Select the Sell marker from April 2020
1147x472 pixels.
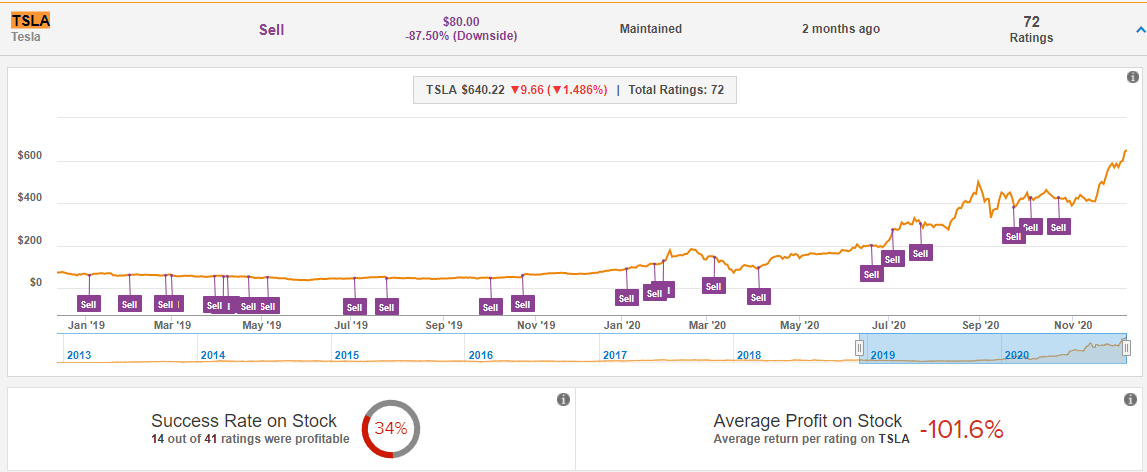coord(759,297)
